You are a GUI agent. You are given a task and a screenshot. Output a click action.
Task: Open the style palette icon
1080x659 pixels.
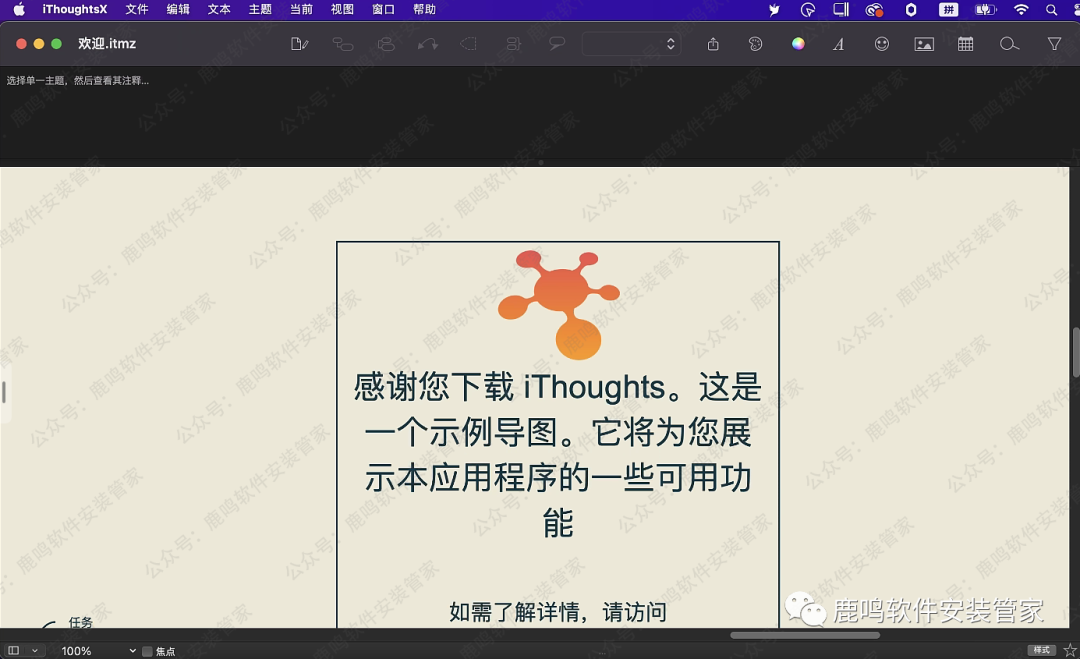click(x=755, y=44)
